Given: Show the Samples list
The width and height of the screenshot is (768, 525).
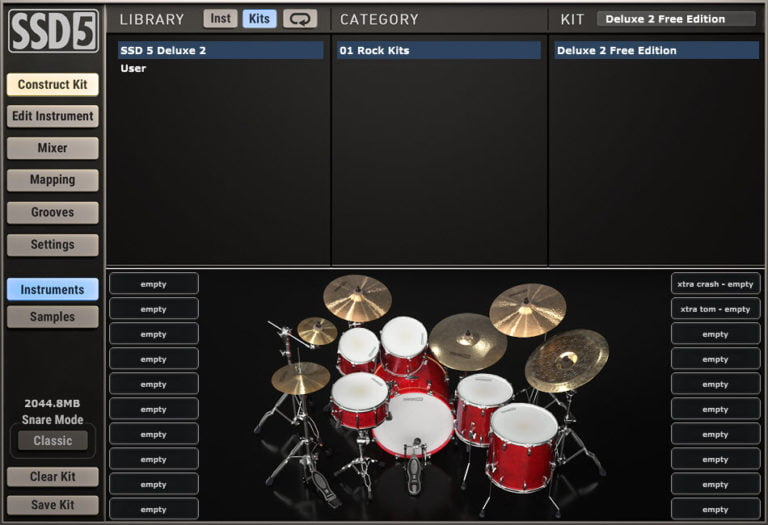Looking at the screenshot, I should tap(52, 316).
